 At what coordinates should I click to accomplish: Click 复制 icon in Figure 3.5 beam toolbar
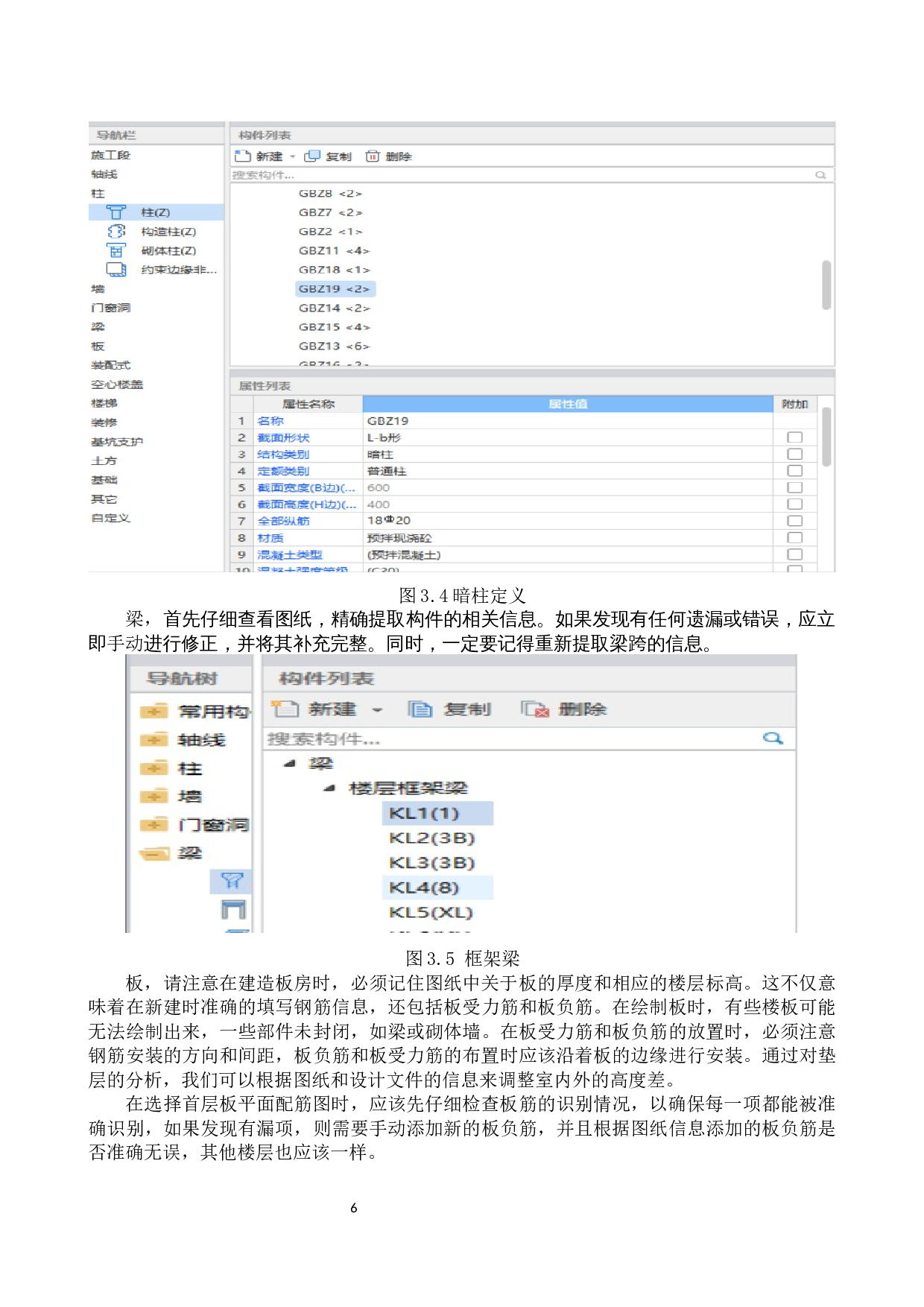pyautogui.click(x=420, y=709)
